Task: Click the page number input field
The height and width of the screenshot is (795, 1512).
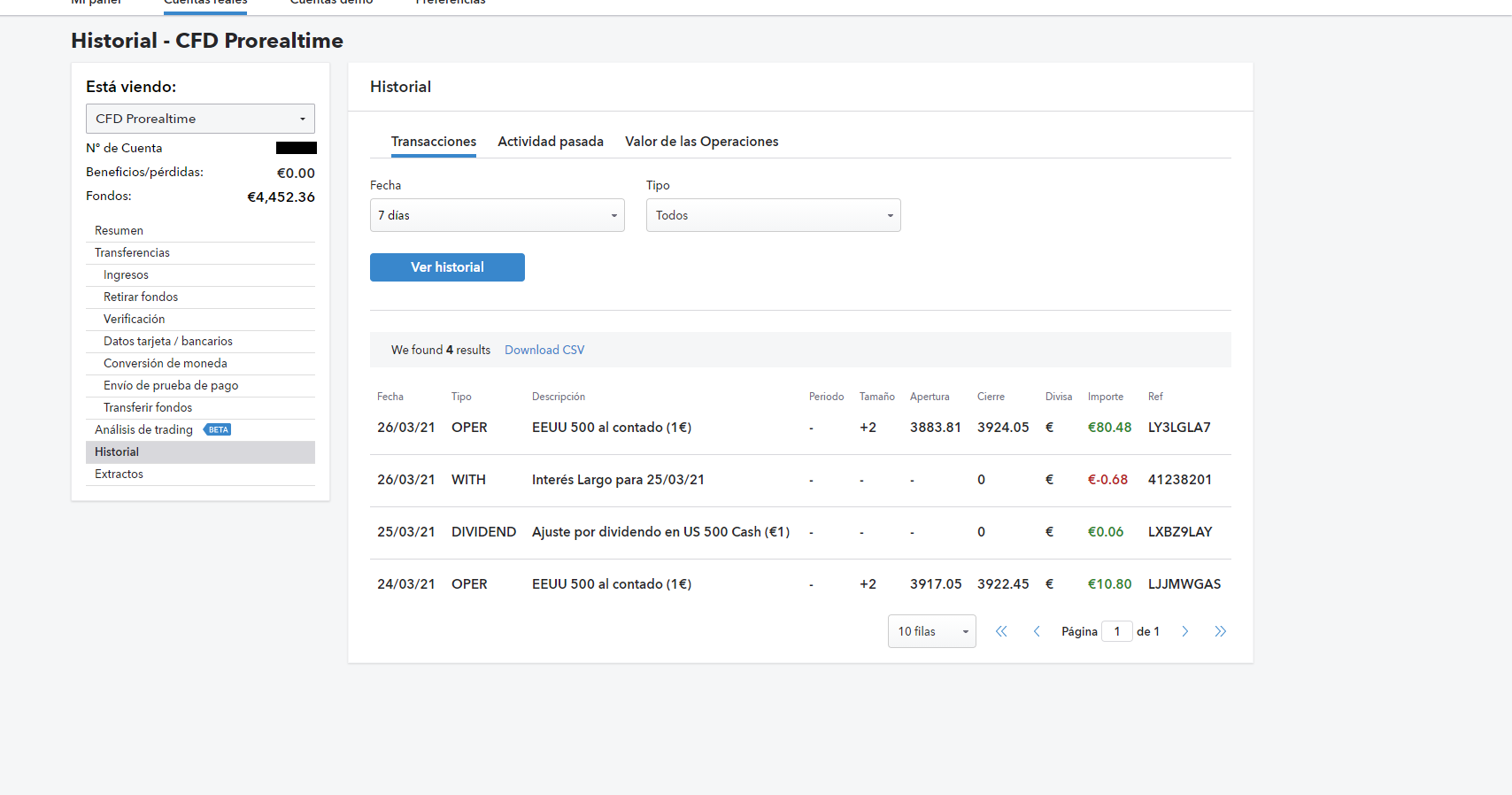Action: point(1116,631)
